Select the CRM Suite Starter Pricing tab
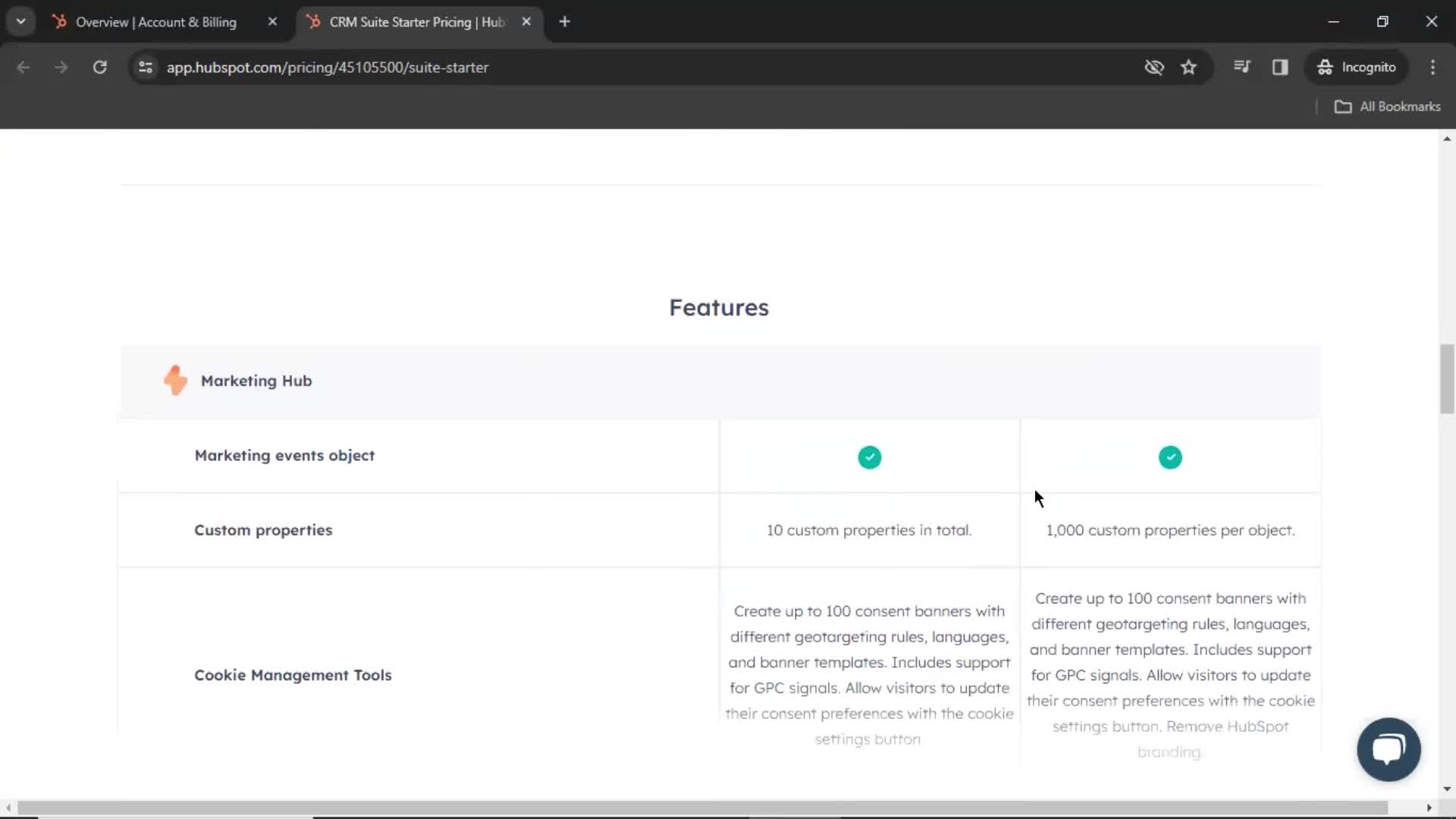This screenshot has height=819, width=1456. tap(419, 22)
